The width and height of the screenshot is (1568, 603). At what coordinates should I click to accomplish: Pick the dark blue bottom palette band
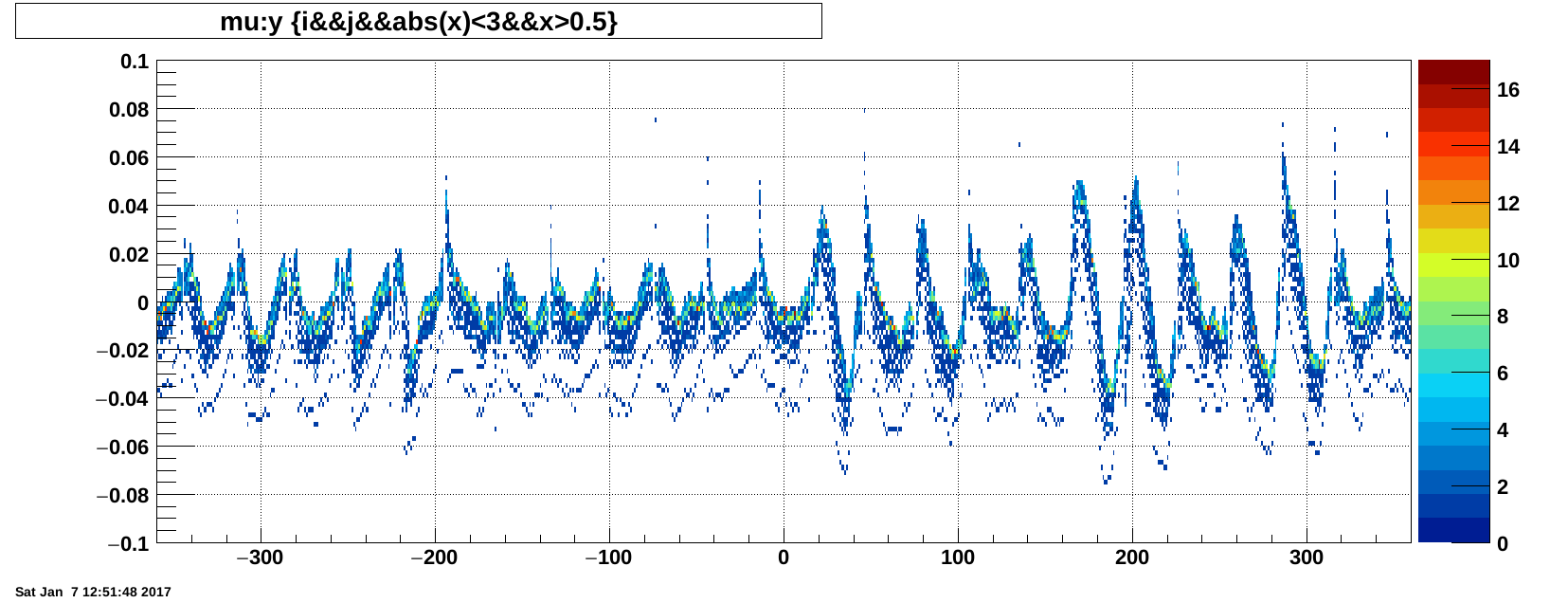[x=1453, y=530]
